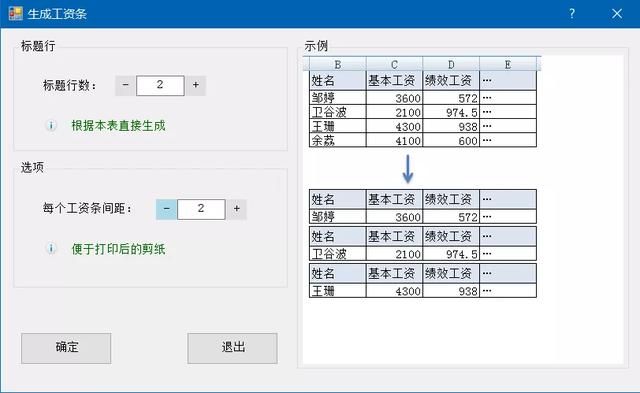
Task: Click the green text 根据本表直接生成
Action: point(118,126)
